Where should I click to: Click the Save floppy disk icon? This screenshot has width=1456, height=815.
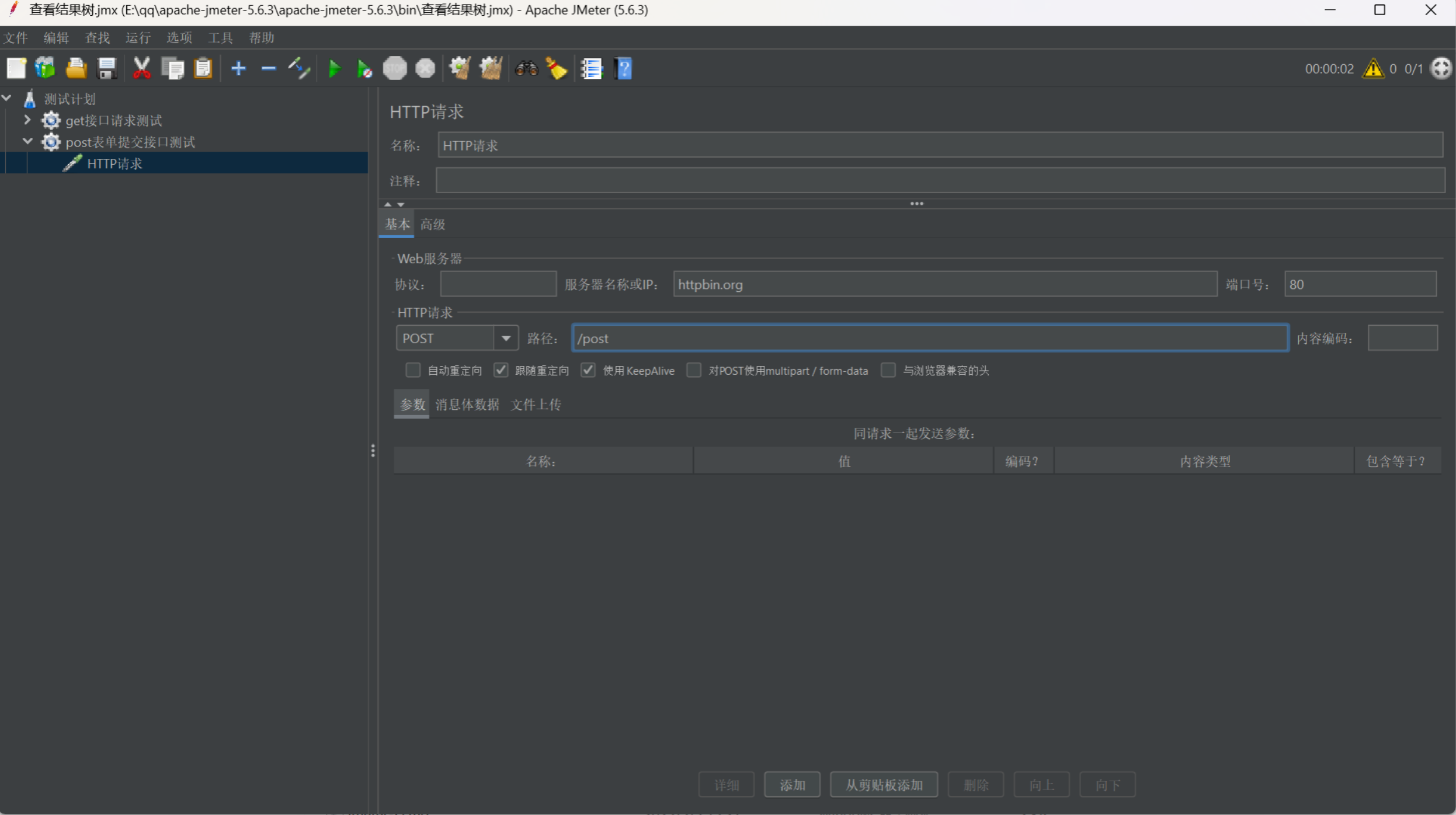106,69
